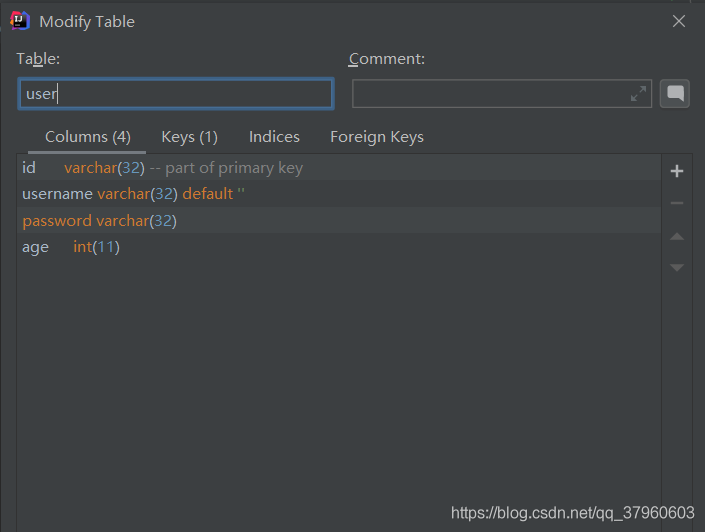Screen dimensions: 705x532
Task: Click the Comment text field
Action: point(490,94)
